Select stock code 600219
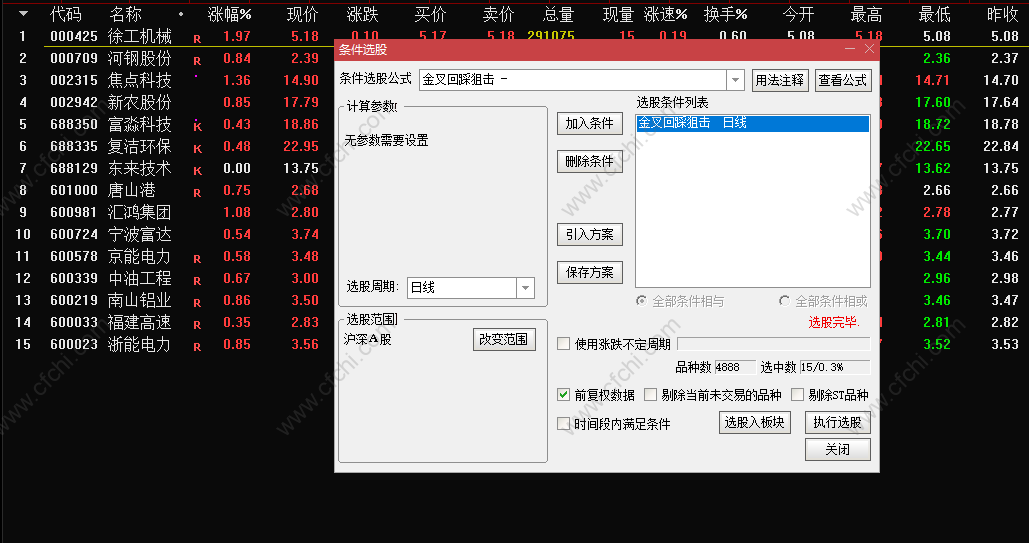The width and height of the screenshot is (1029, 543). coord(74,300)
